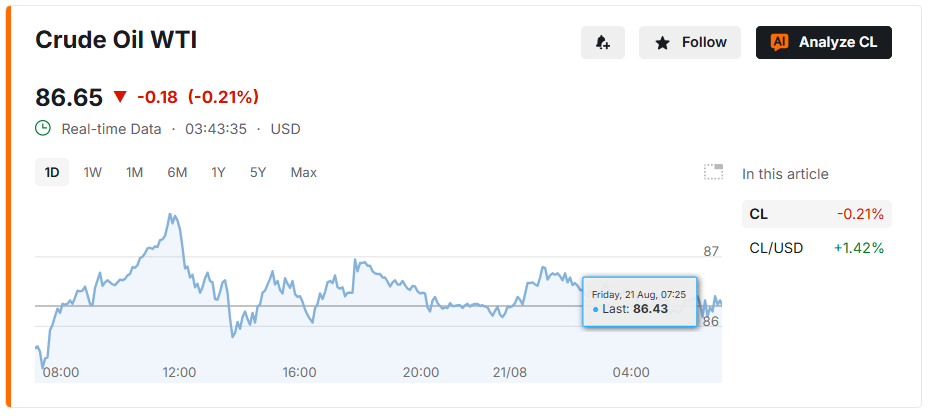Select the 6M chart range
Viewport: 932px width, 418px height.
pos(177,172)
